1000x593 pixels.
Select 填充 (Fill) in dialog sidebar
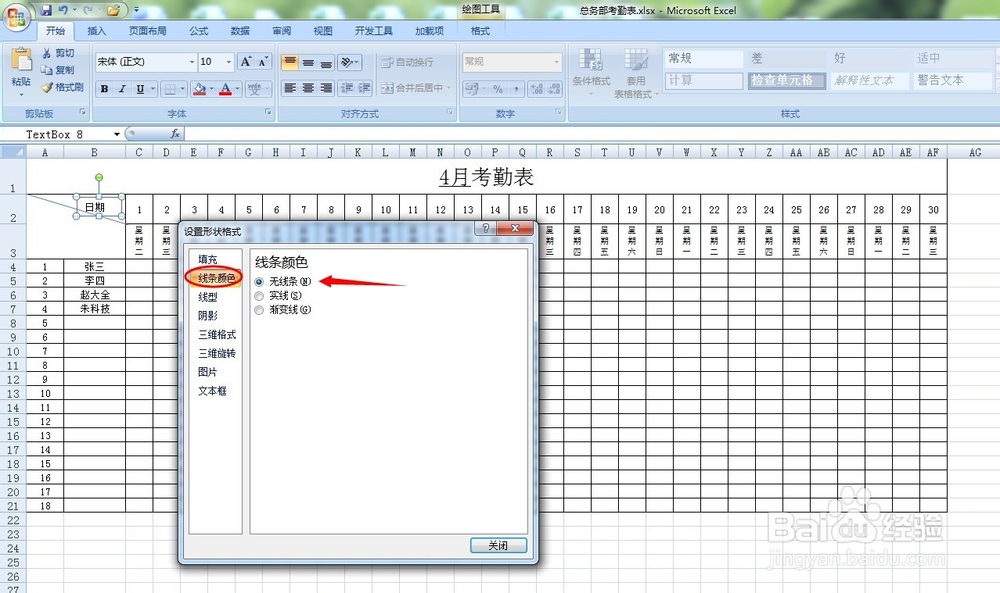tap(208, 259)
